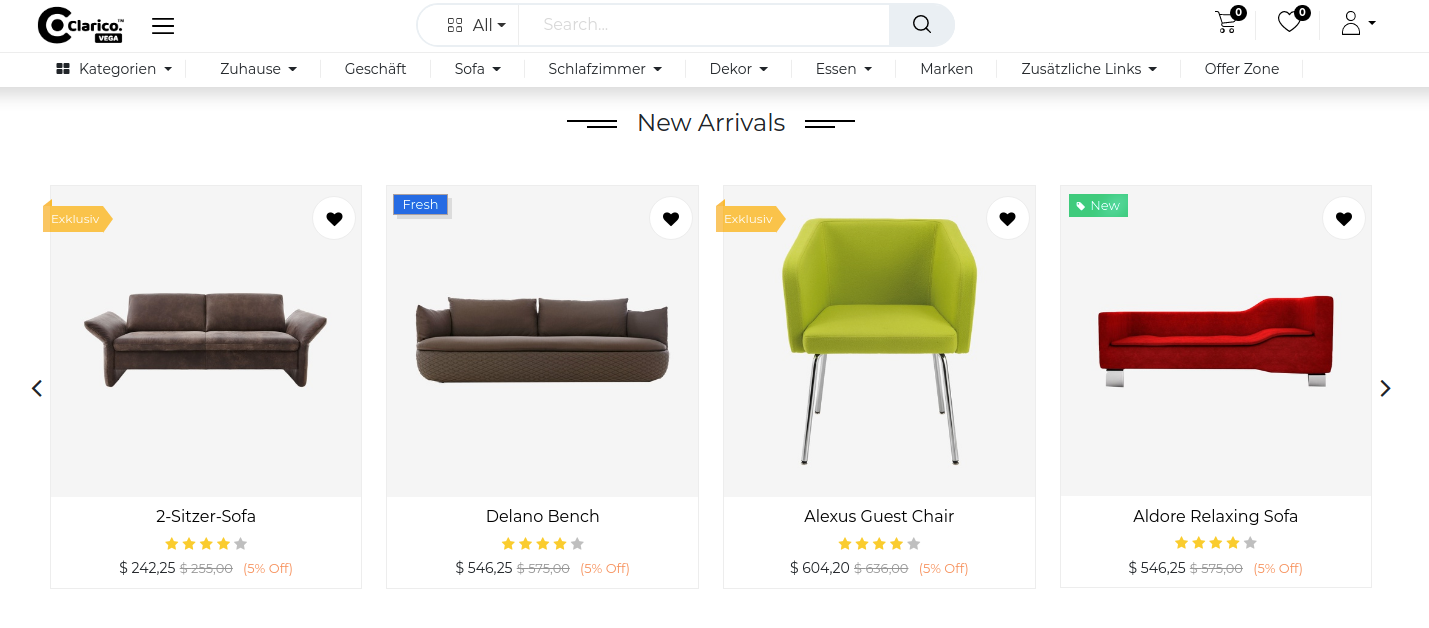Screen dimensions: 1429x628
Task: Click the search magnifier button
Action: [921, 25]
